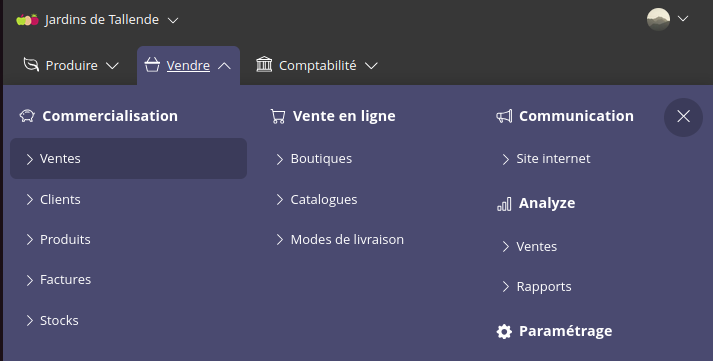Open the Factures link
This screenshot has height=361, width=713.
(x=65, y=280)
